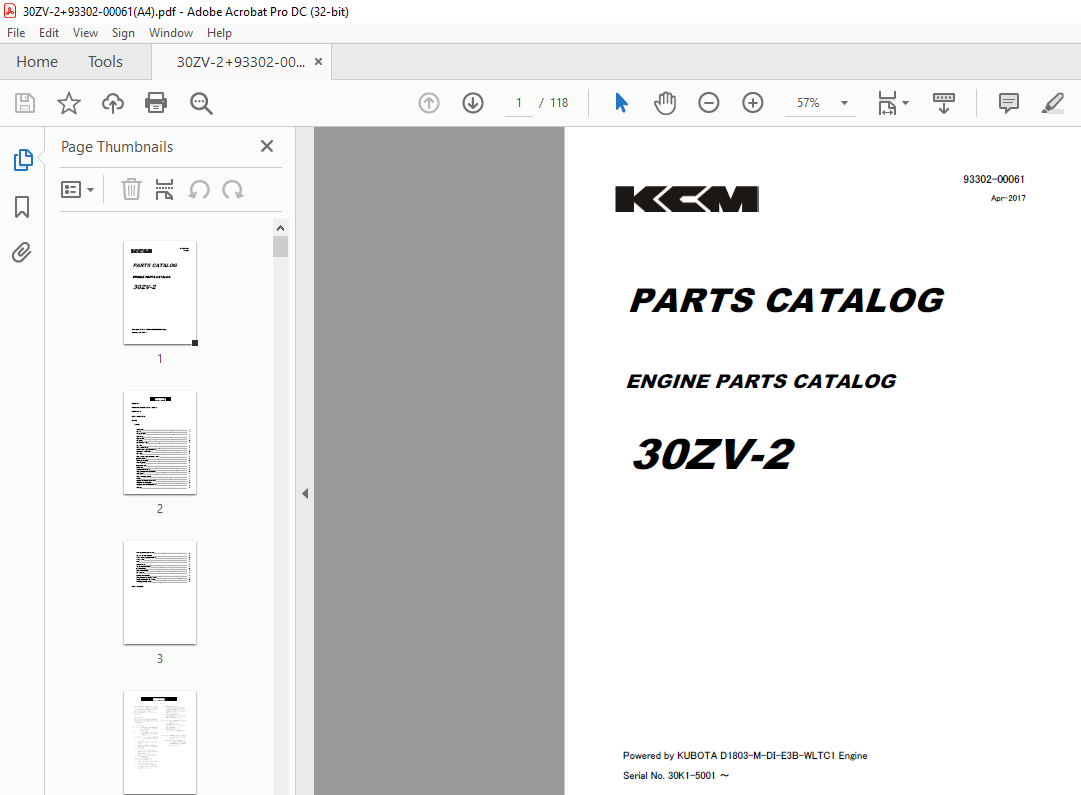
Task: Click the thumbnails scrollbar handle
Action: 280,246
